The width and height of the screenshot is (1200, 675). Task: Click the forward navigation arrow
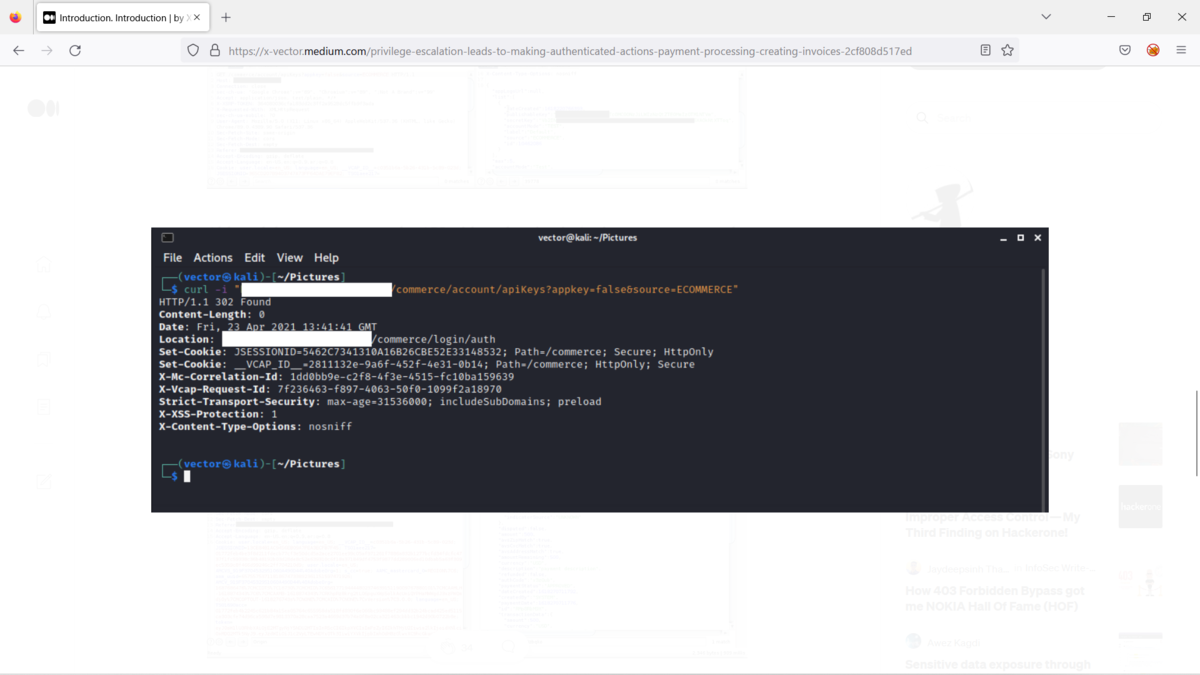click(x=46, y=50)
